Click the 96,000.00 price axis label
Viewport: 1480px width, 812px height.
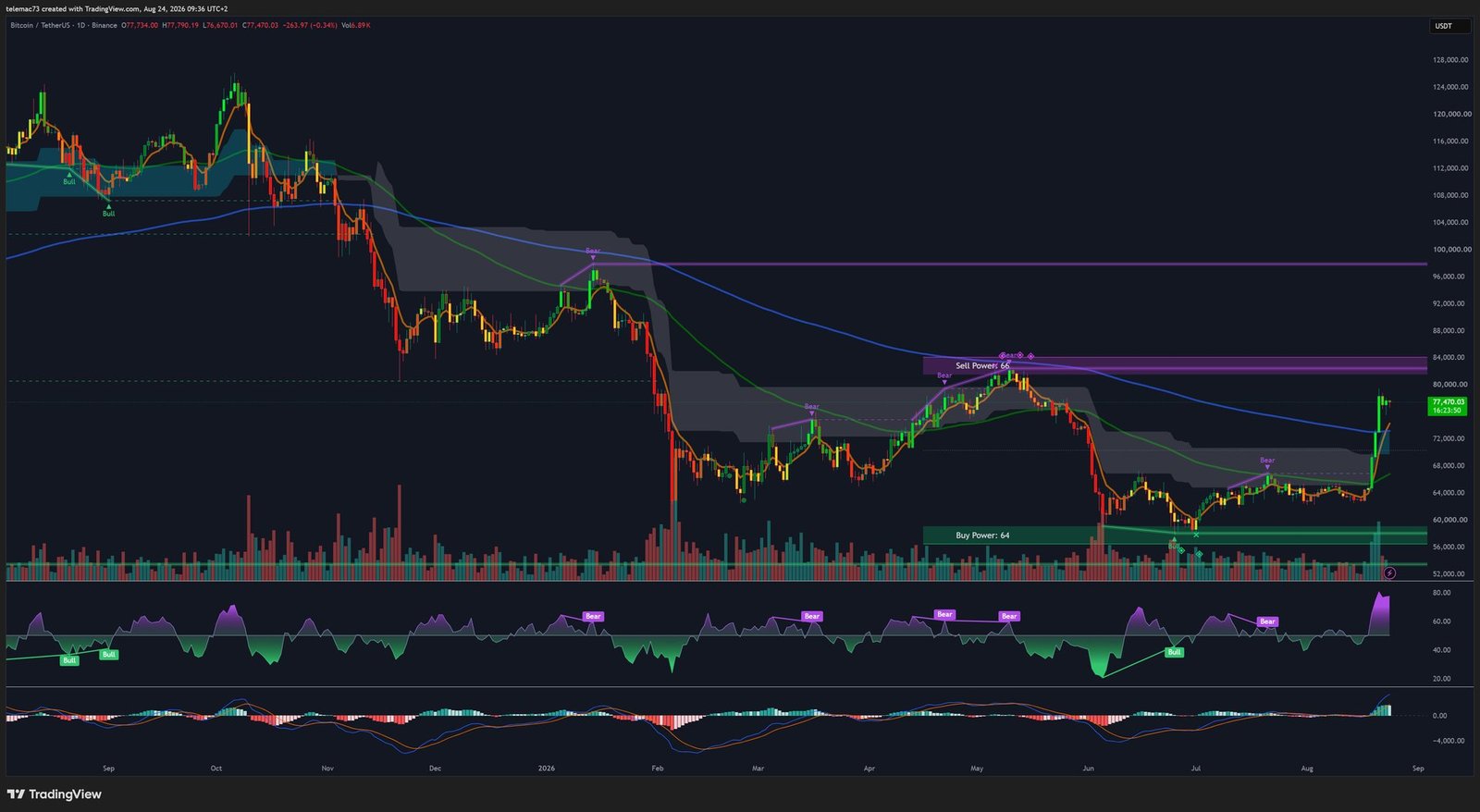click(x=1450, y=277)
